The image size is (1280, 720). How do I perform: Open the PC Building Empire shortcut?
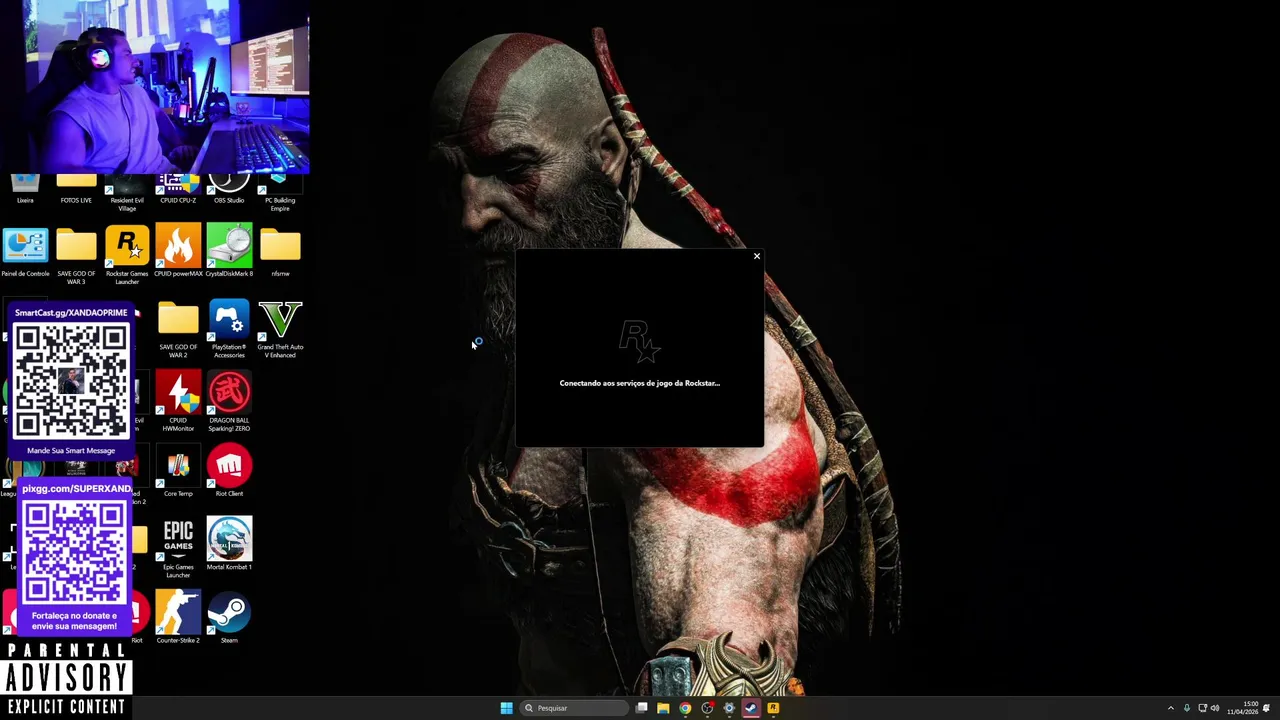coord(280,193)
